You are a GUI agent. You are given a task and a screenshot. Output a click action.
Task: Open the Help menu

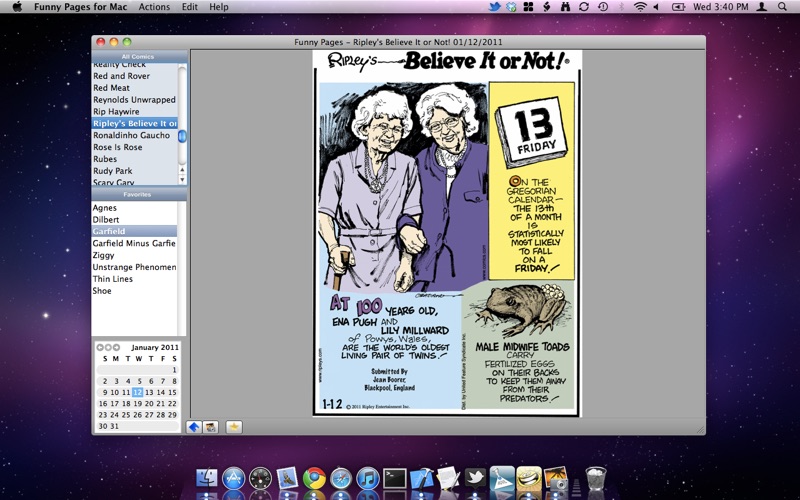[x=219, y=7]
